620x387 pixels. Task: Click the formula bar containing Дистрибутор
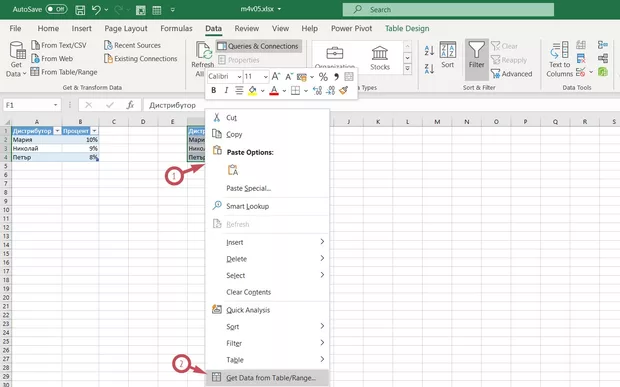pyautogui.click(x=382, y=105)
